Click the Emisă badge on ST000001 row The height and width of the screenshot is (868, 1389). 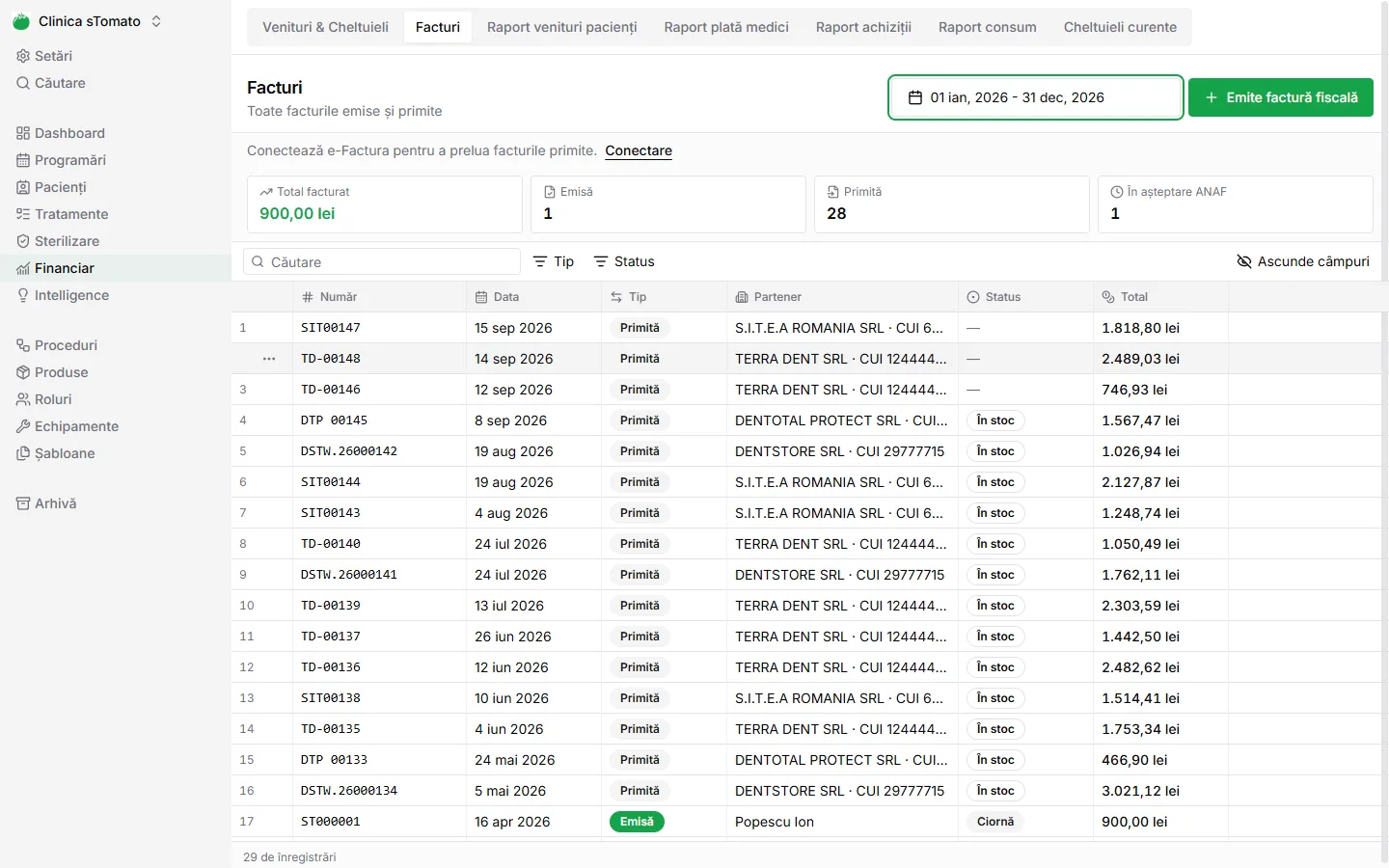click(x=637, y=822)
